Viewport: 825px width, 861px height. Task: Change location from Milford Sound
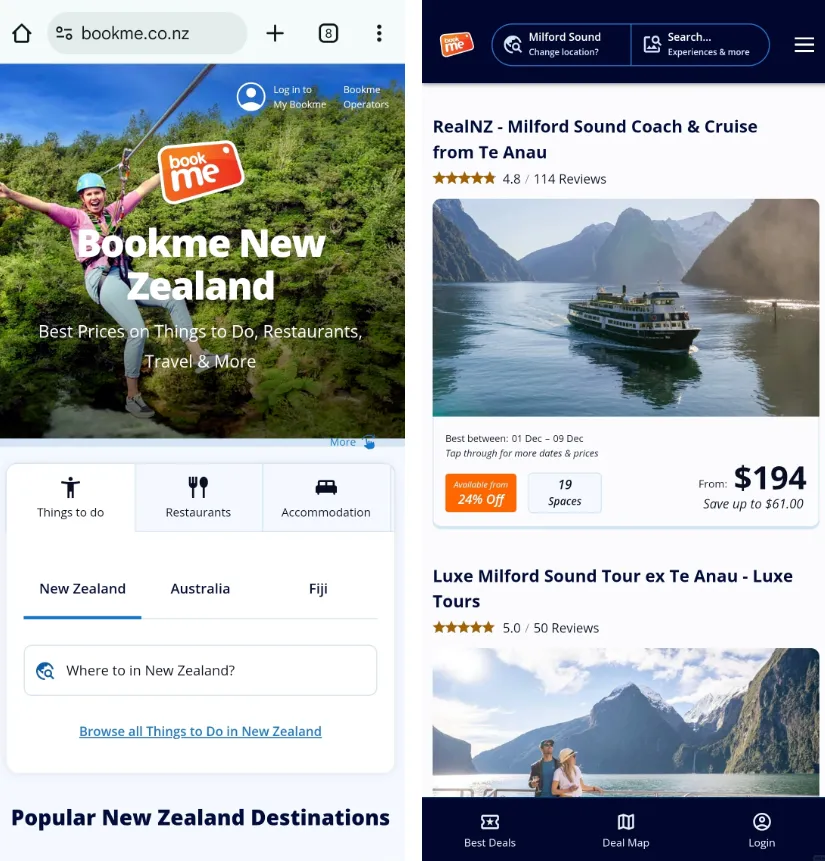(561, 44)
